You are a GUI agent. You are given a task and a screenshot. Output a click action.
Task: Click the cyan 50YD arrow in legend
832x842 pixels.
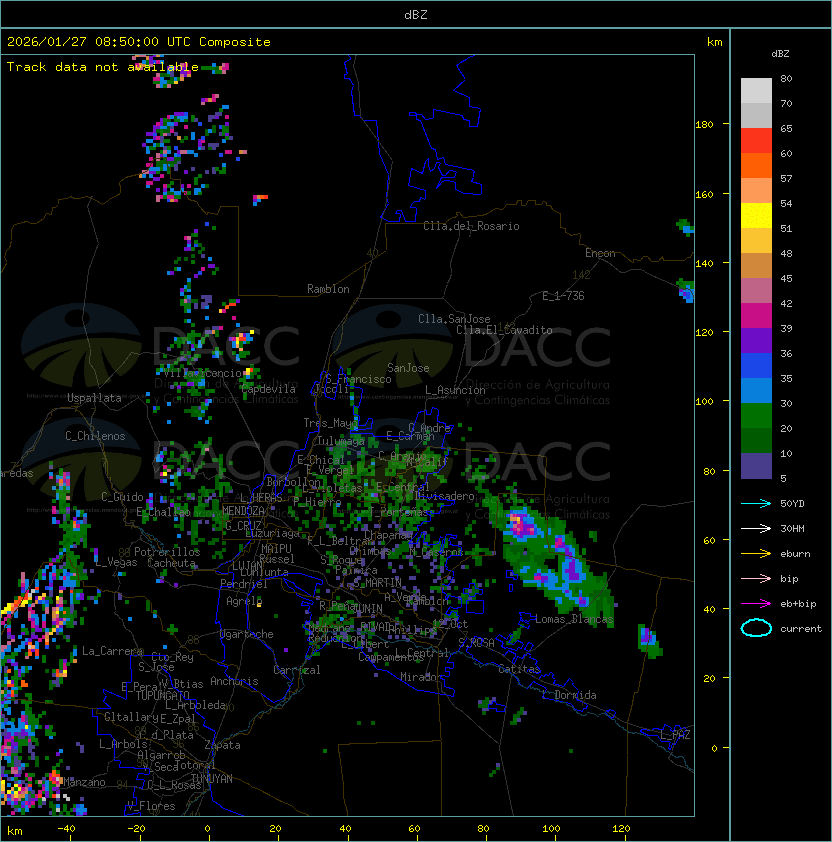tap(756, 503)
